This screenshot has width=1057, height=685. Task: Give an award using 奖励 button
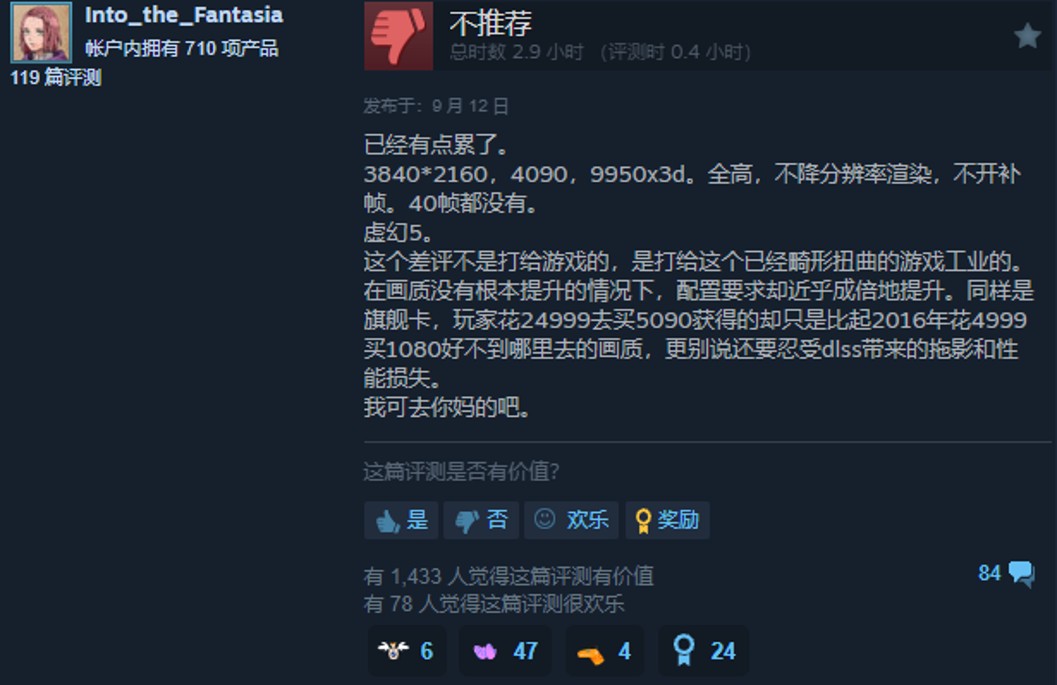[x=667, y=520]
